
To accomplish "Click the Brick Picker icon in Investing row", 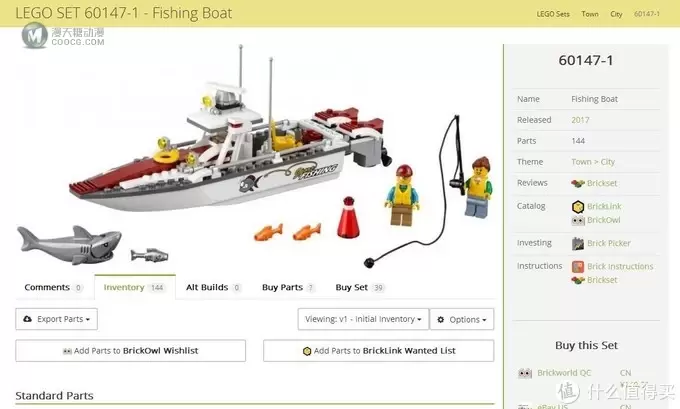I will pos(578,244).
